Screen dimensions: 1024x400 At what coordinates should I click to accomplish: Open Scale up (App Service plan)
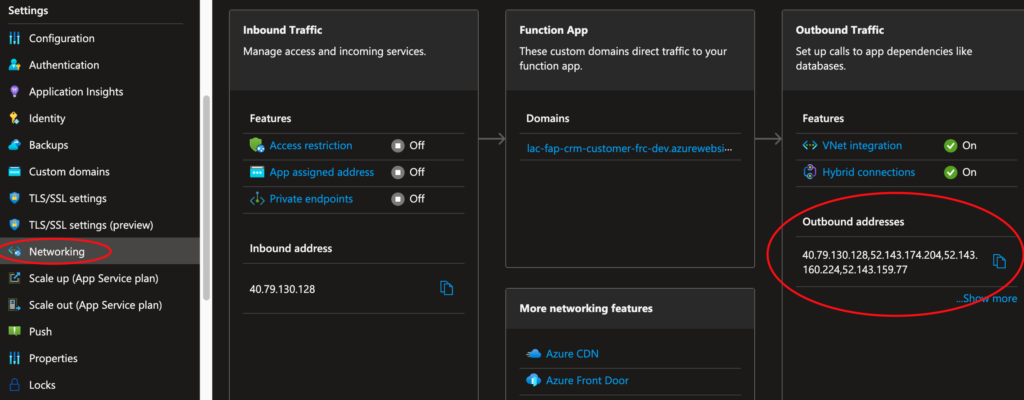93,278
